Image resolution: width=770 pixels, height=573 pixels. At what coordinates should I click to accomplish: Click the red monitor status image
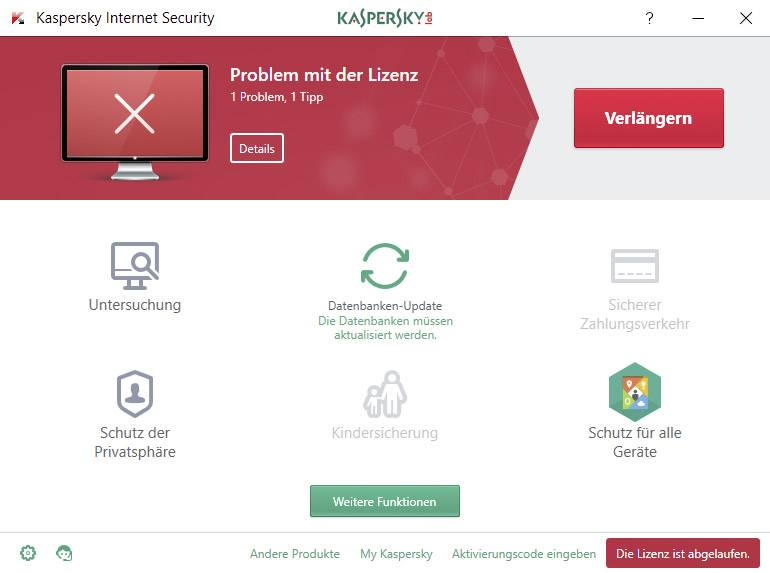(x=135, y=122)
